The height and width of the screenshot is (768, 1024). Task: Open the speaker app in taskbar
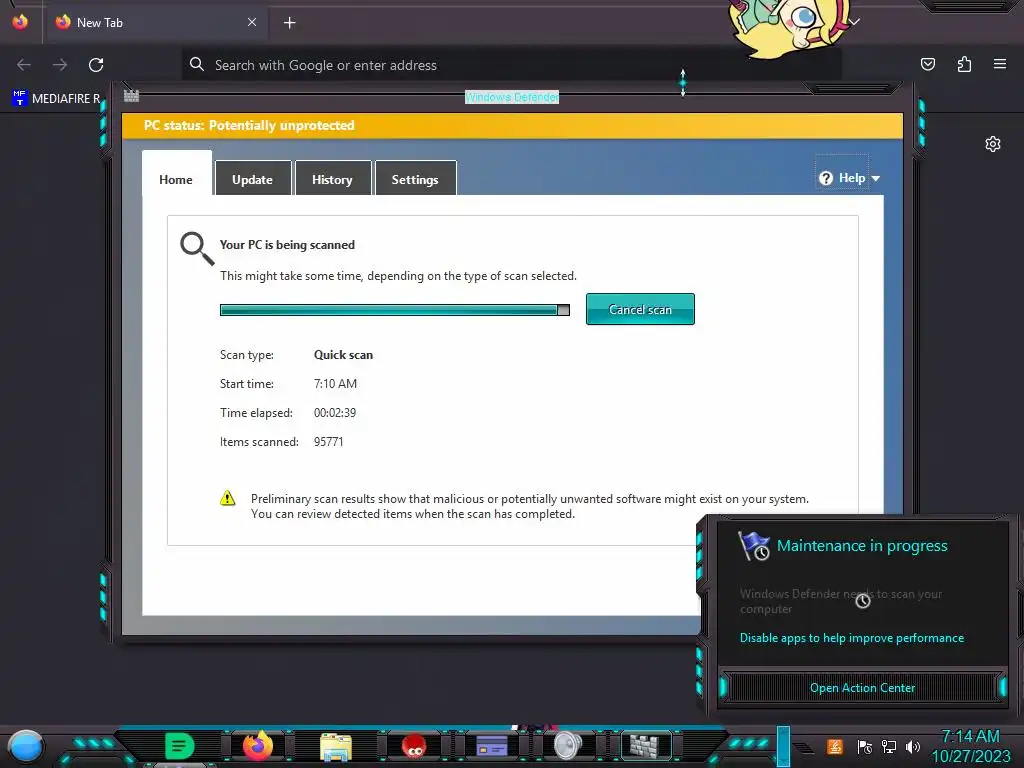coord(567,746)
